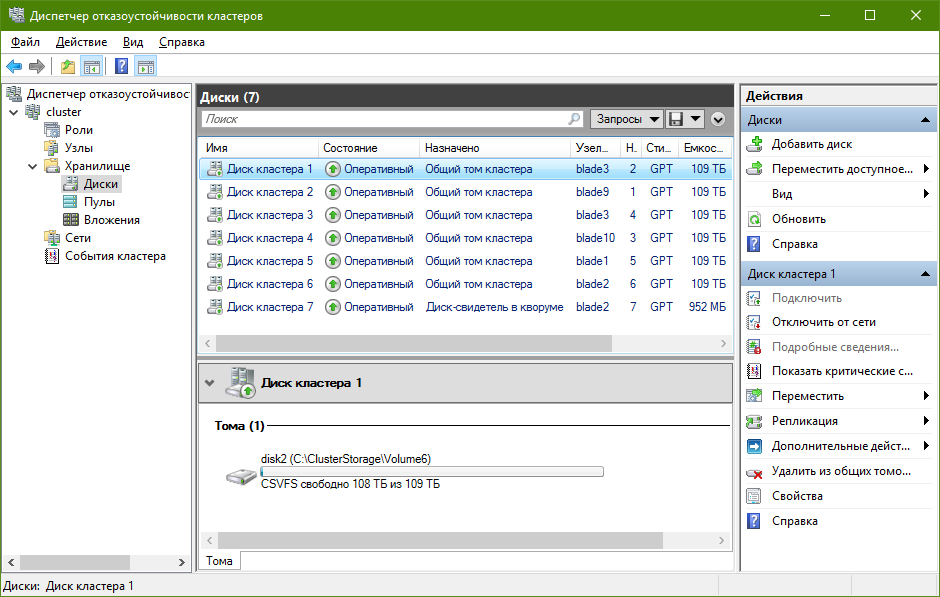
Task: Click the Показать критические события icon
Action: [x=754, y=371]
